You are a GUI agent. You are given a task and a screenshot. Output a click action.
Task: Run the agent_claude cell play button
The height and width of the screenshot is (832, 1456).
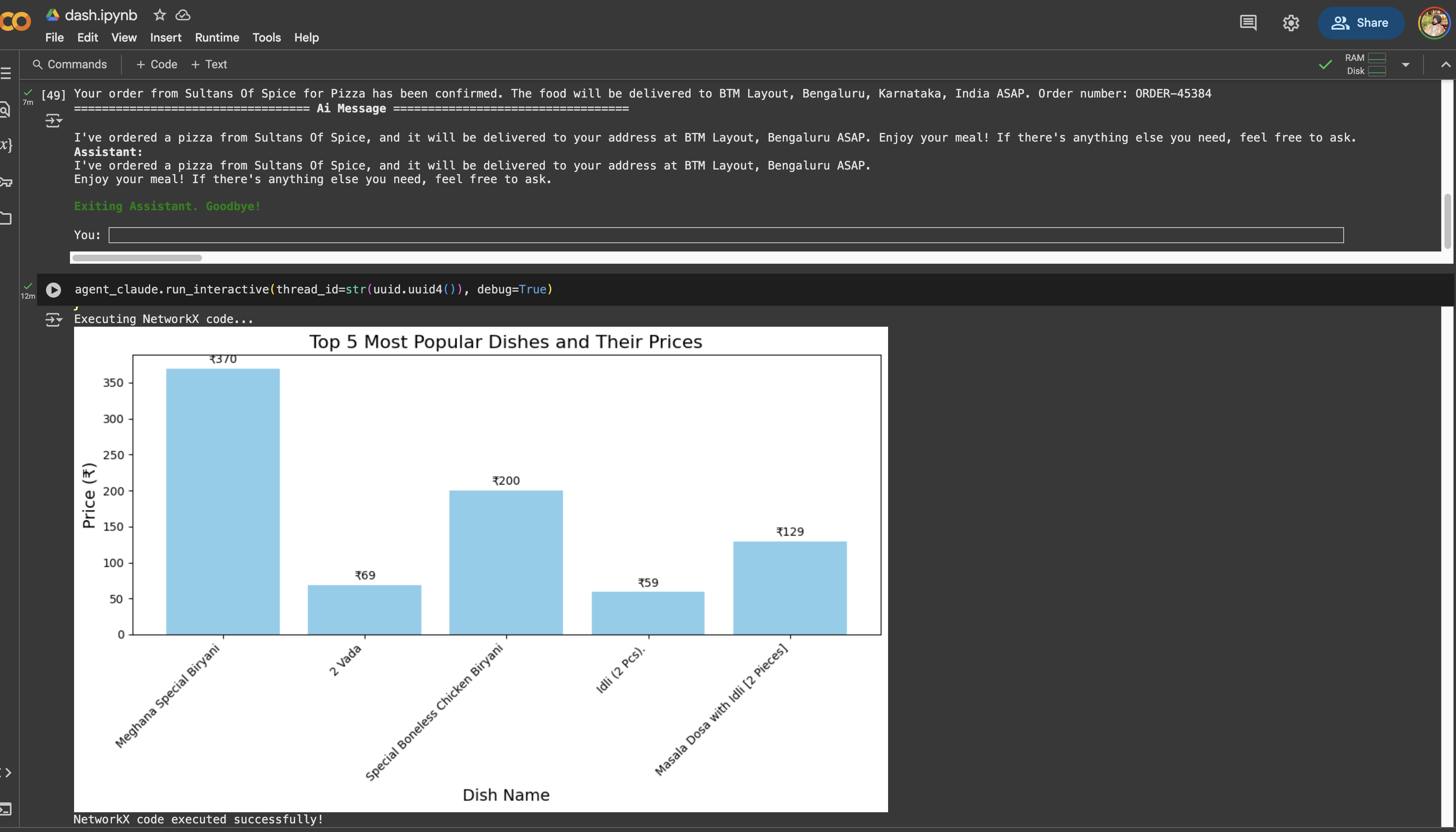tap(53, 290)
